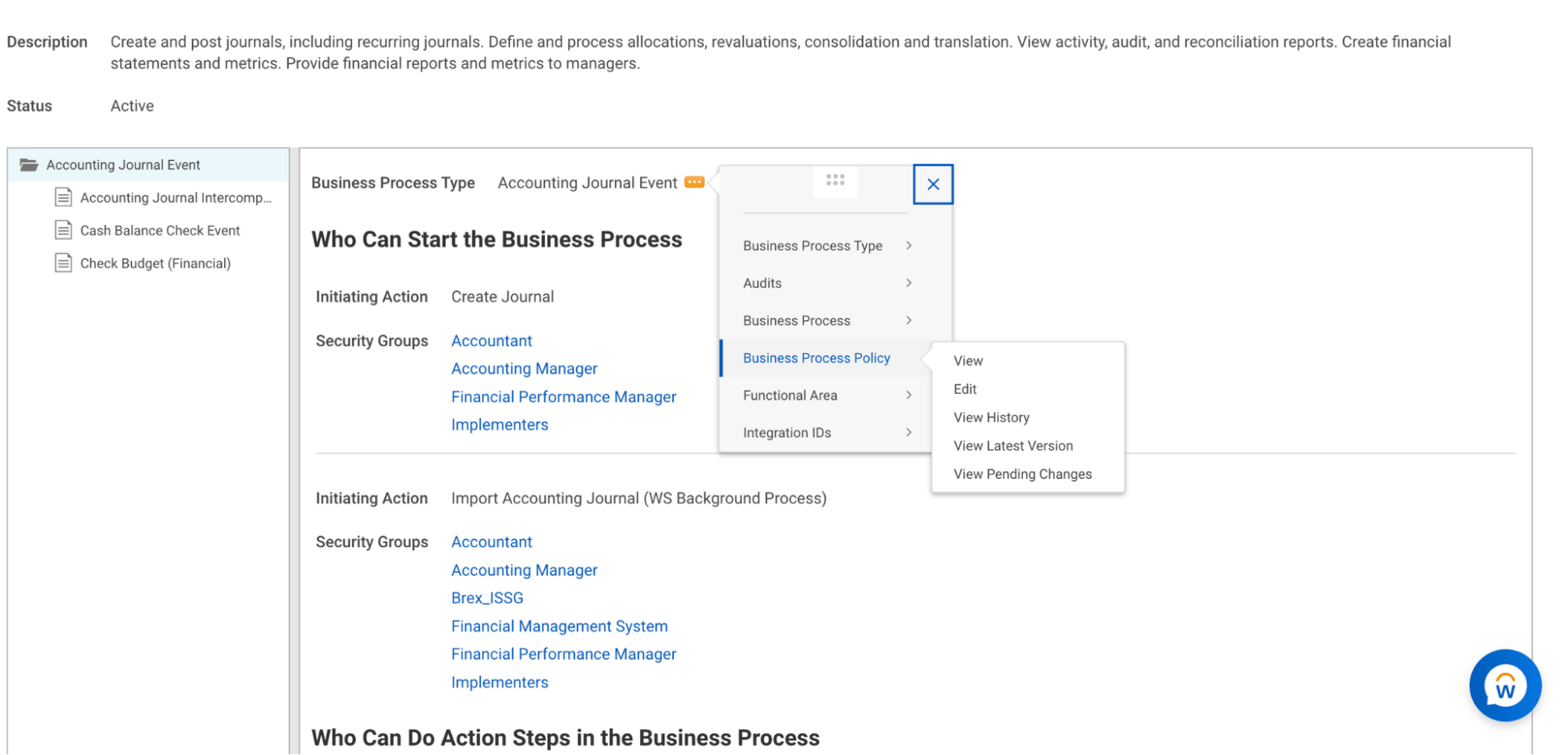Select View History menu entry
Image resolution: width=1568 pixels, height=755 pixels.
pos(991,418)
